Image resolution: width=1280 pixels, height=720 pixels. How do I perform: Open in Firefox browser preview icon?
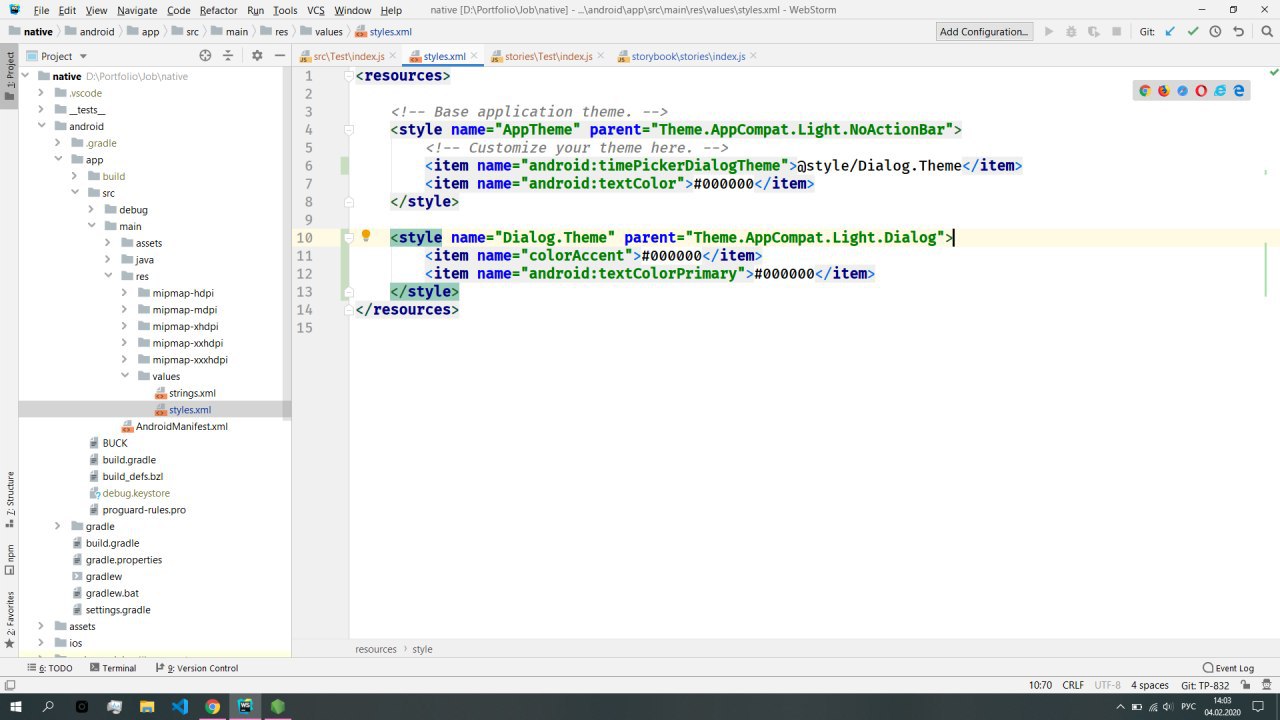tap(1164, 90)
